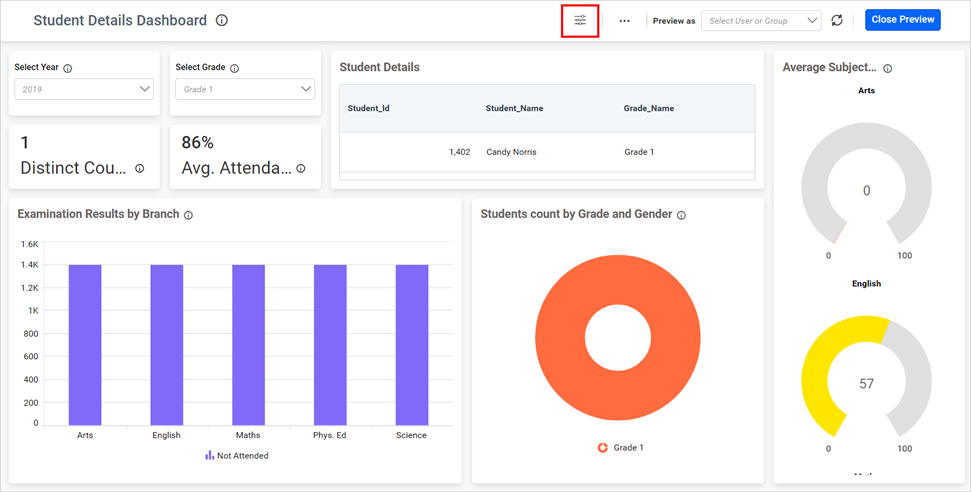Click the Distinct Count value 1
Viewport: 971px width, 492px height.
click(x=25, y=143)
